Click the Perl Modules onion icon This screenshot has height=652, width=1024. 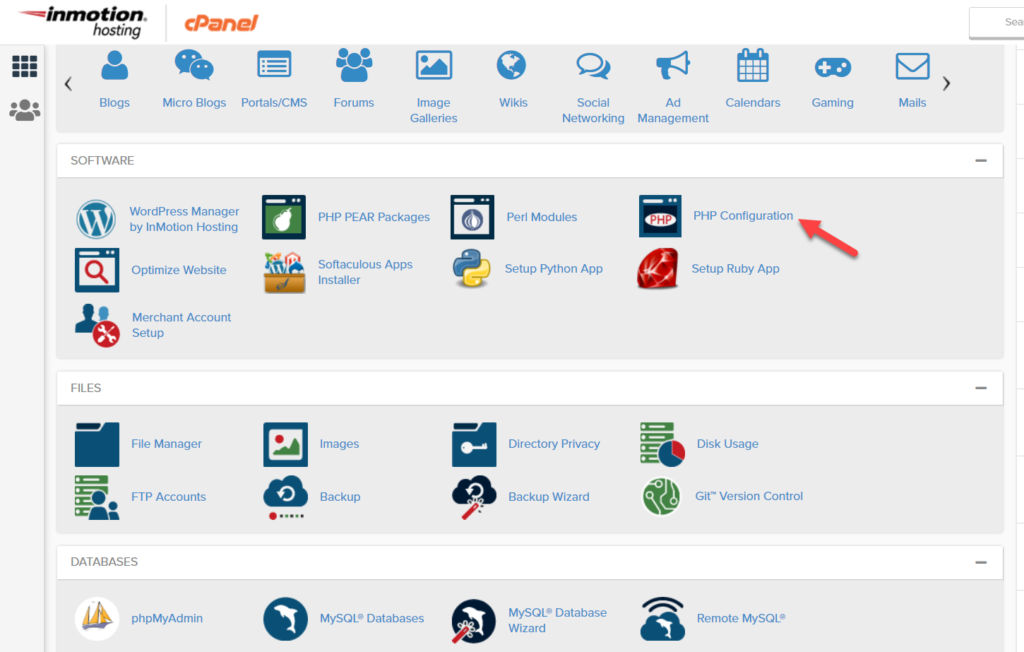click(472, 217)
